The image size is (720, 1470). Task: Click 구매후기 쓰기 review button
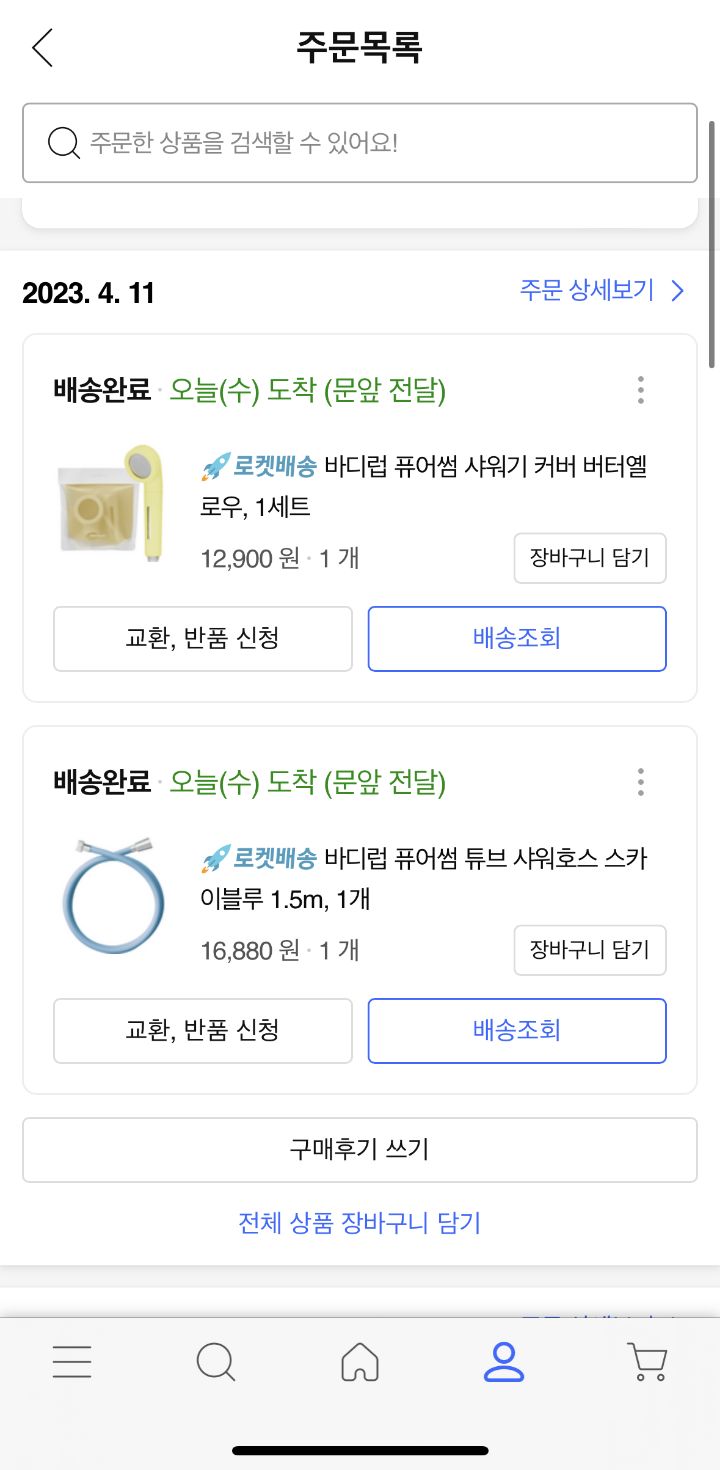tap(360, 1150)
